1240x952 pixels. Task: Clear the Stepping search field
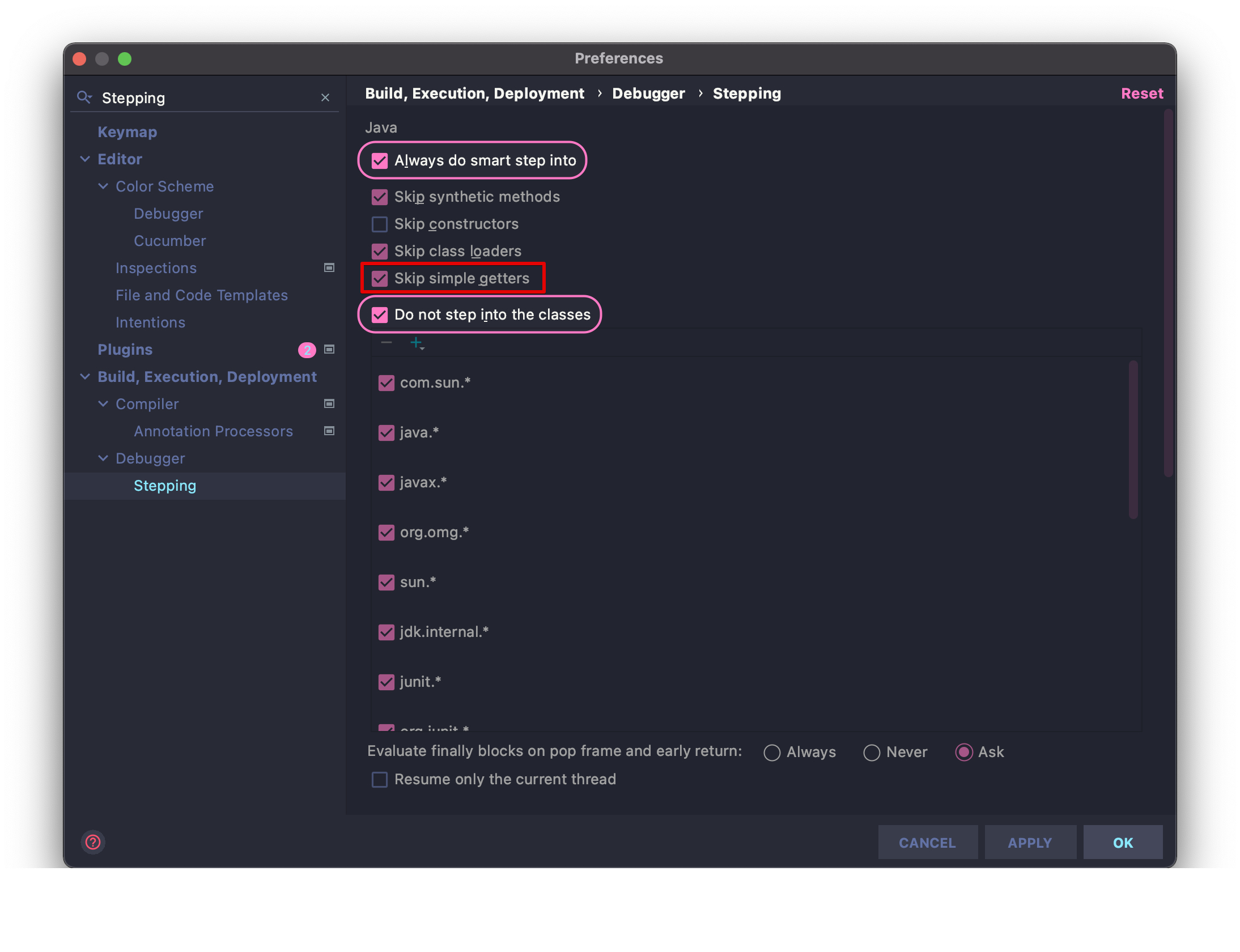[x=325, y=97]
